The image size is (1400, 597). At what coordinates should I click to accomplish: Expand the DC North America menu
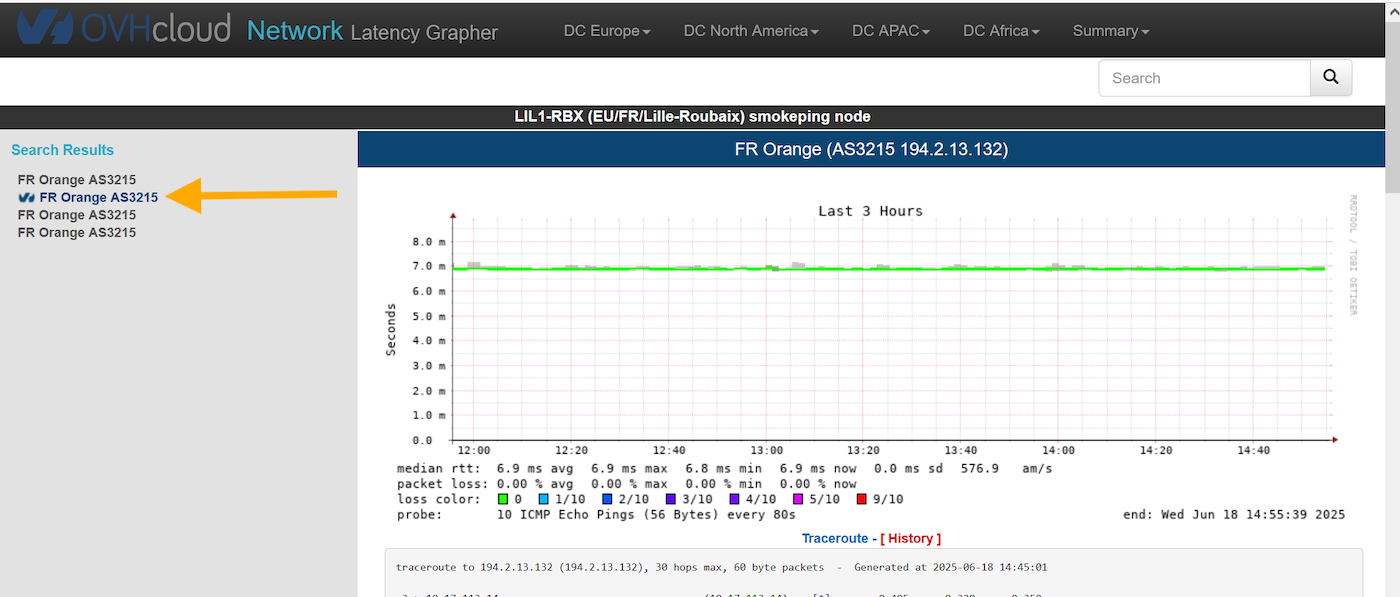click(750, 31)
